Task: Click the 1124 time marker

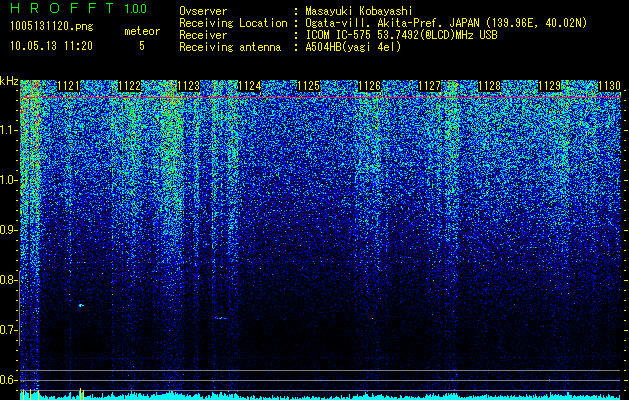Action: 250,86
